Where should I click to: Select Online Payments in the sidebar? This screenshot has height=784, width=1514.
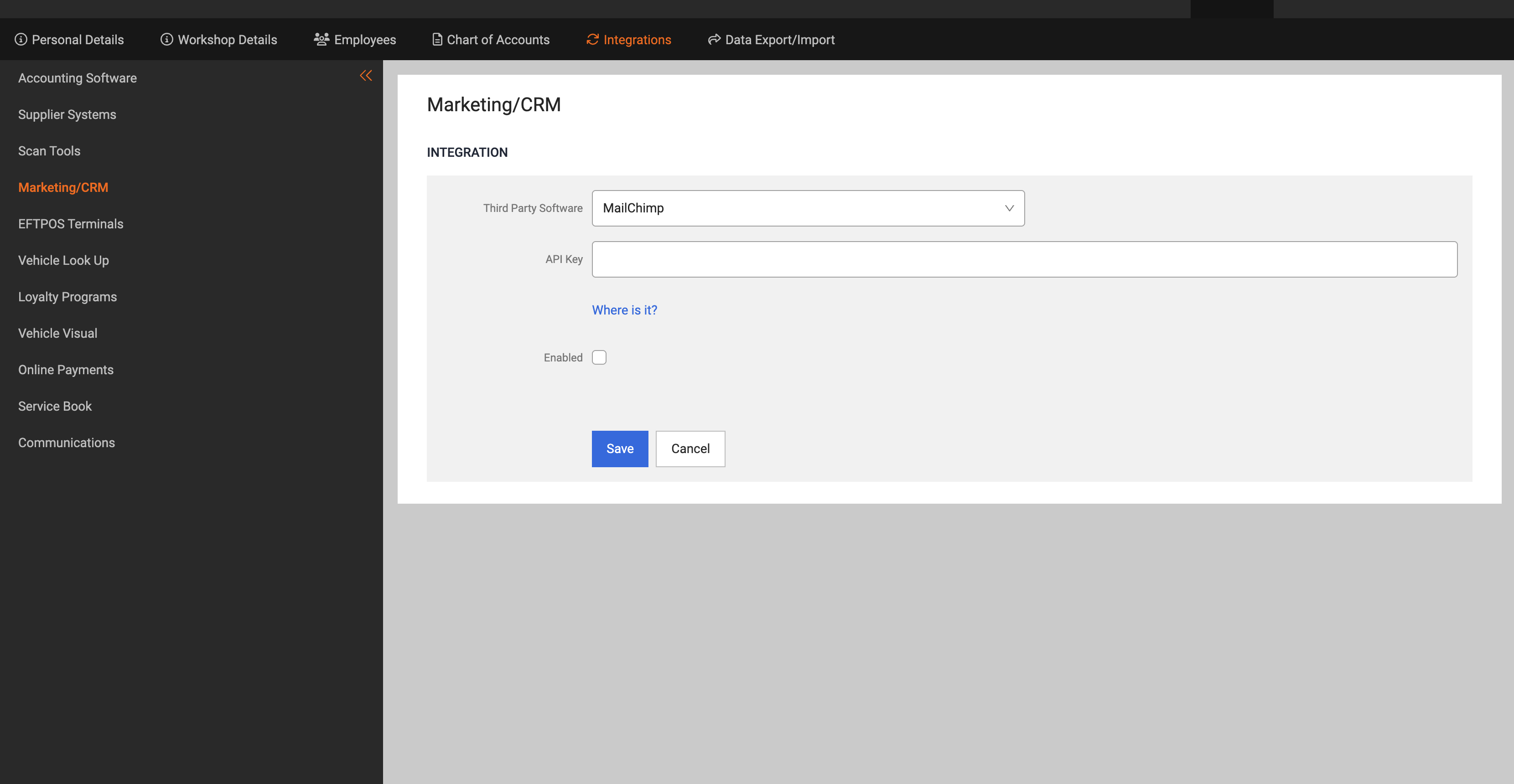66,370
